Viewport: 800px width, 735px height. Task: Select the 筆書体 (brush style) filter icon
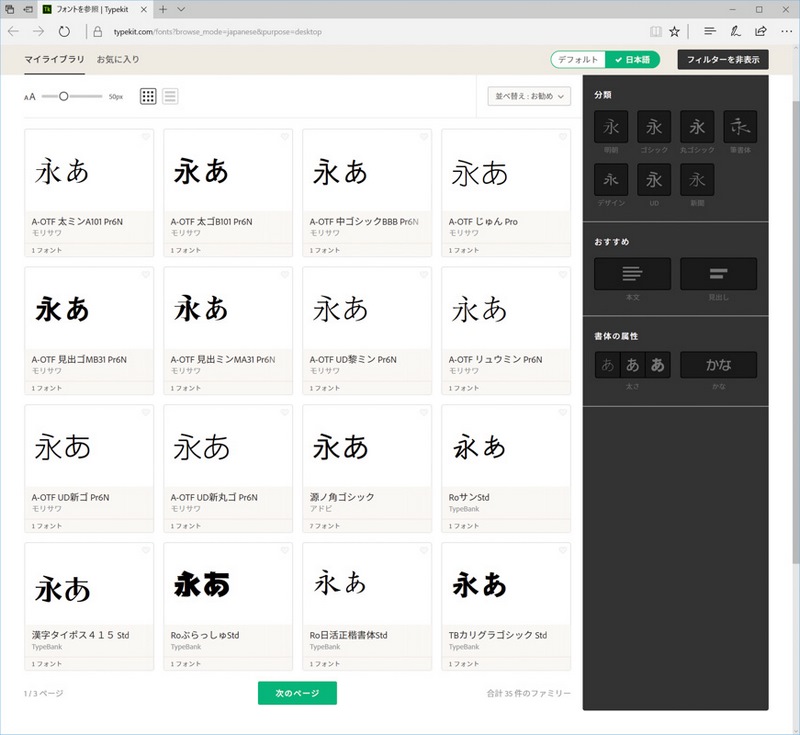740,126
